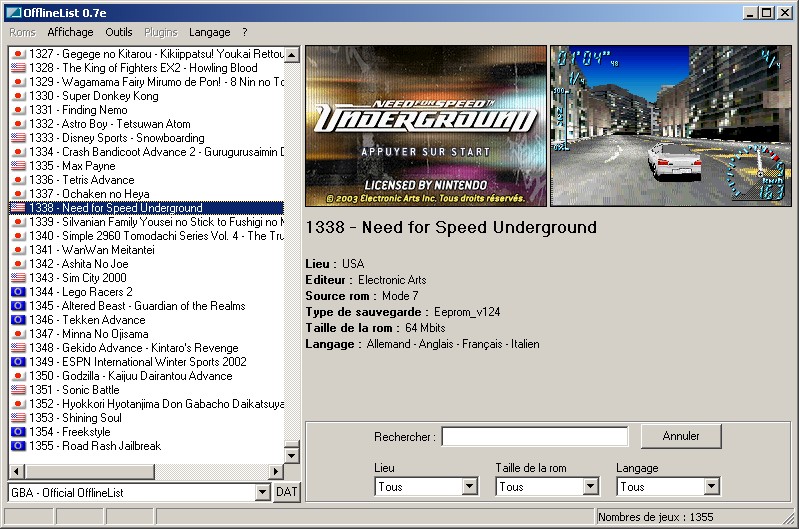Click the OfflineList application icon in title bar
The width and height of the screenshot is (799, 529).
point(13,13)
